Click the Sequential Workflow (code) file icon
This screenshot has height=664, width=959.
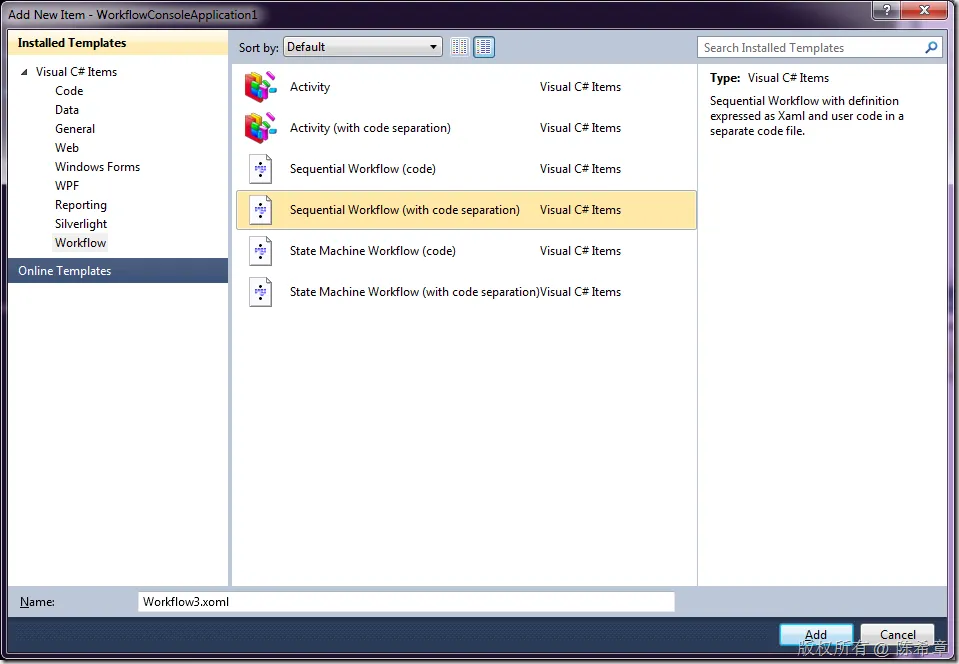tap(261, 169)
